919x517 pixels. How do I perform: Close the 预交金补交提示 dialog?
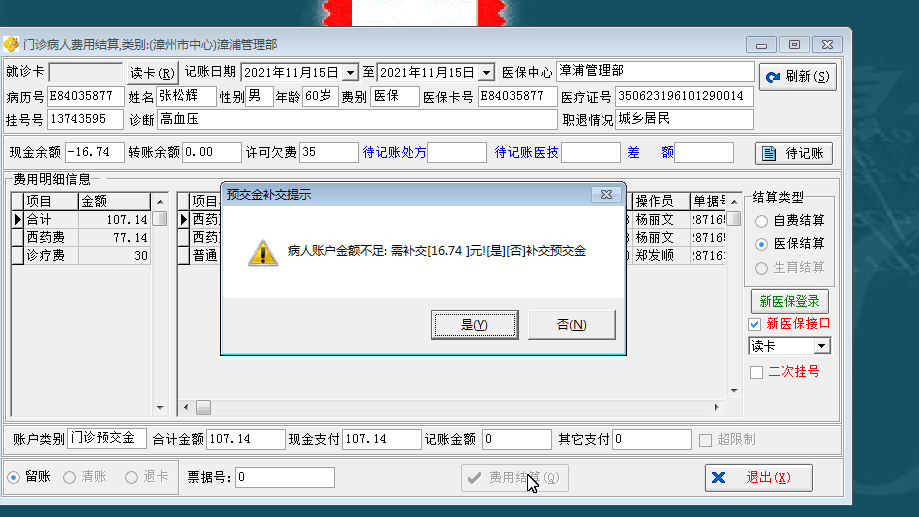pos(606,195)
